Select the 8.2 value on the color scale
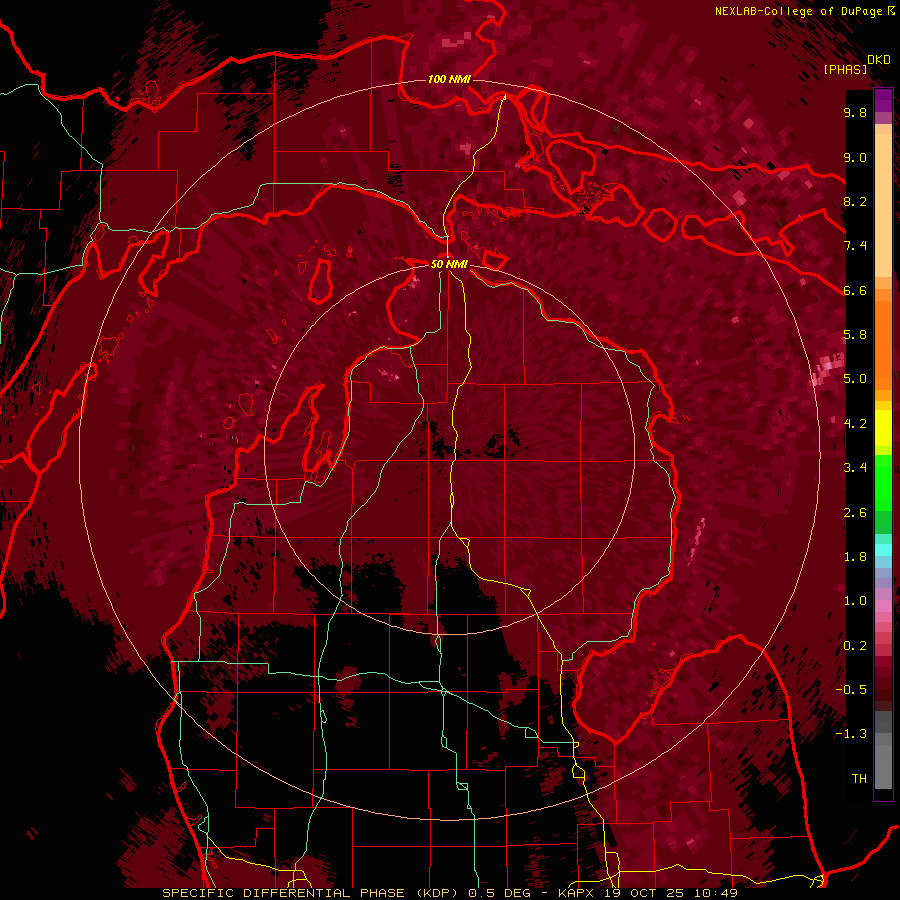900x900 pixels. point(855,201)
